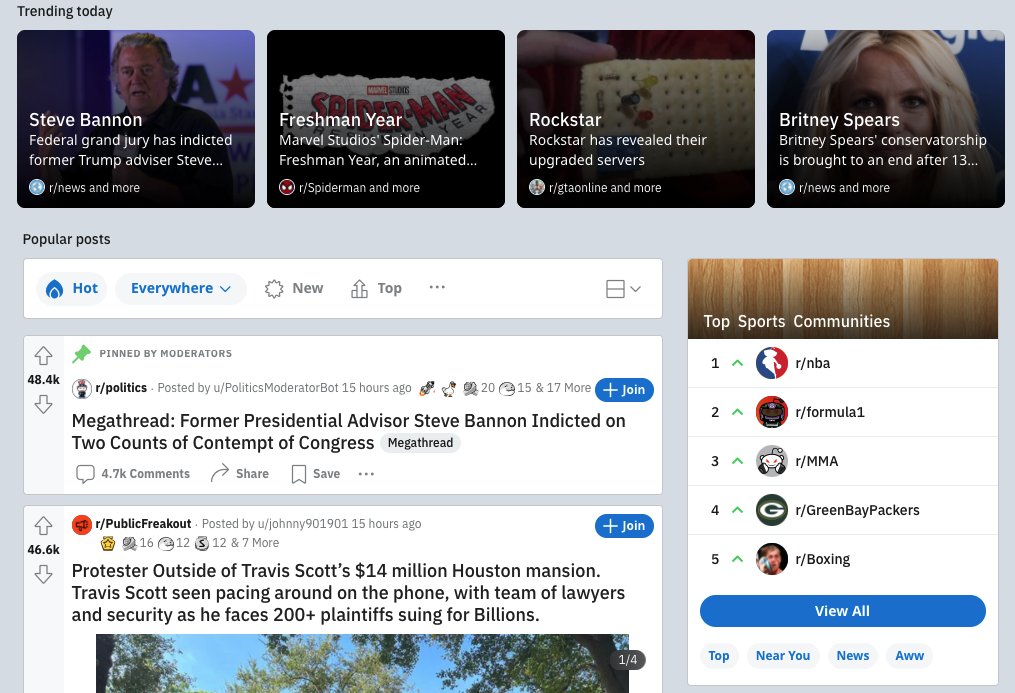Viewport: 1015px width, 693px height.
Task: Click gold award icon on PublicFreakout post
Action: click(x=108, y=543)
